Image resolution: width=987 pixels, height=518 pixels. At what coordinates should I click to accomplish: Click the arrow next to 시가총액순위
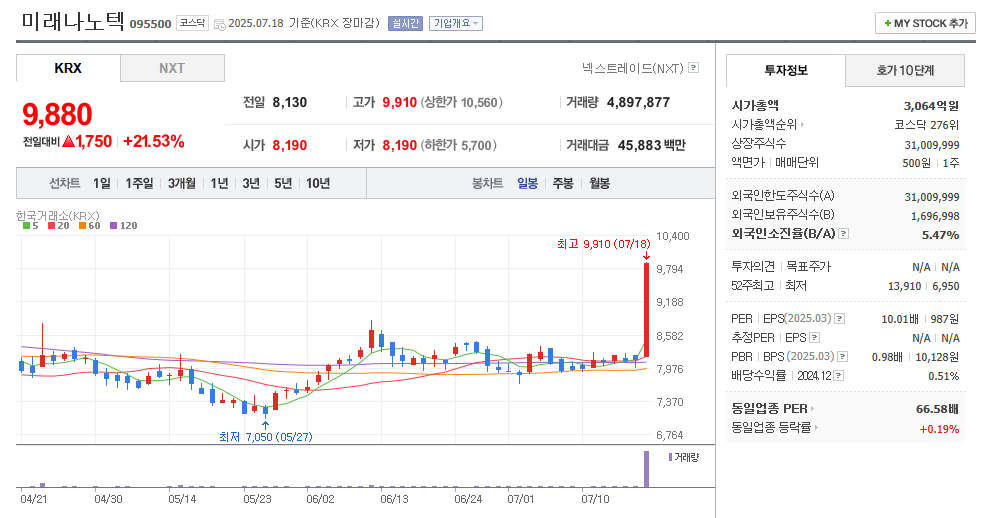point(803,125)
